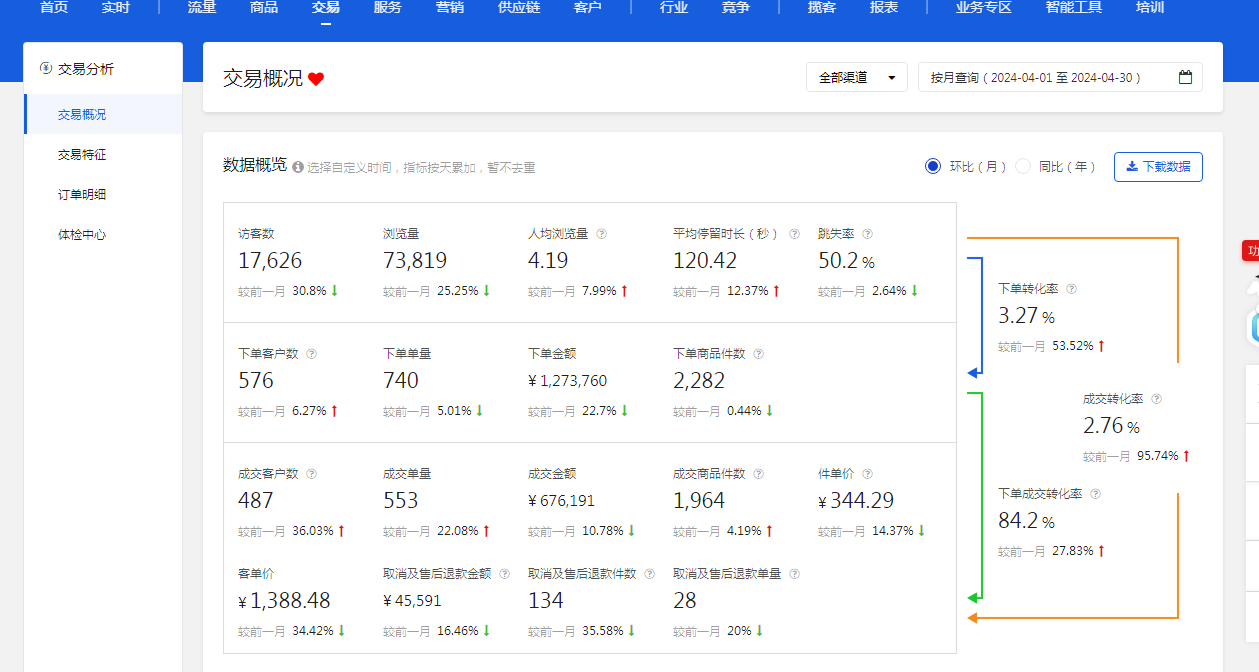Click the 交易分析 sidebar heading
Image resolution: width=1259 pixels, height=672 pixels.
click(x=86, y=69)
